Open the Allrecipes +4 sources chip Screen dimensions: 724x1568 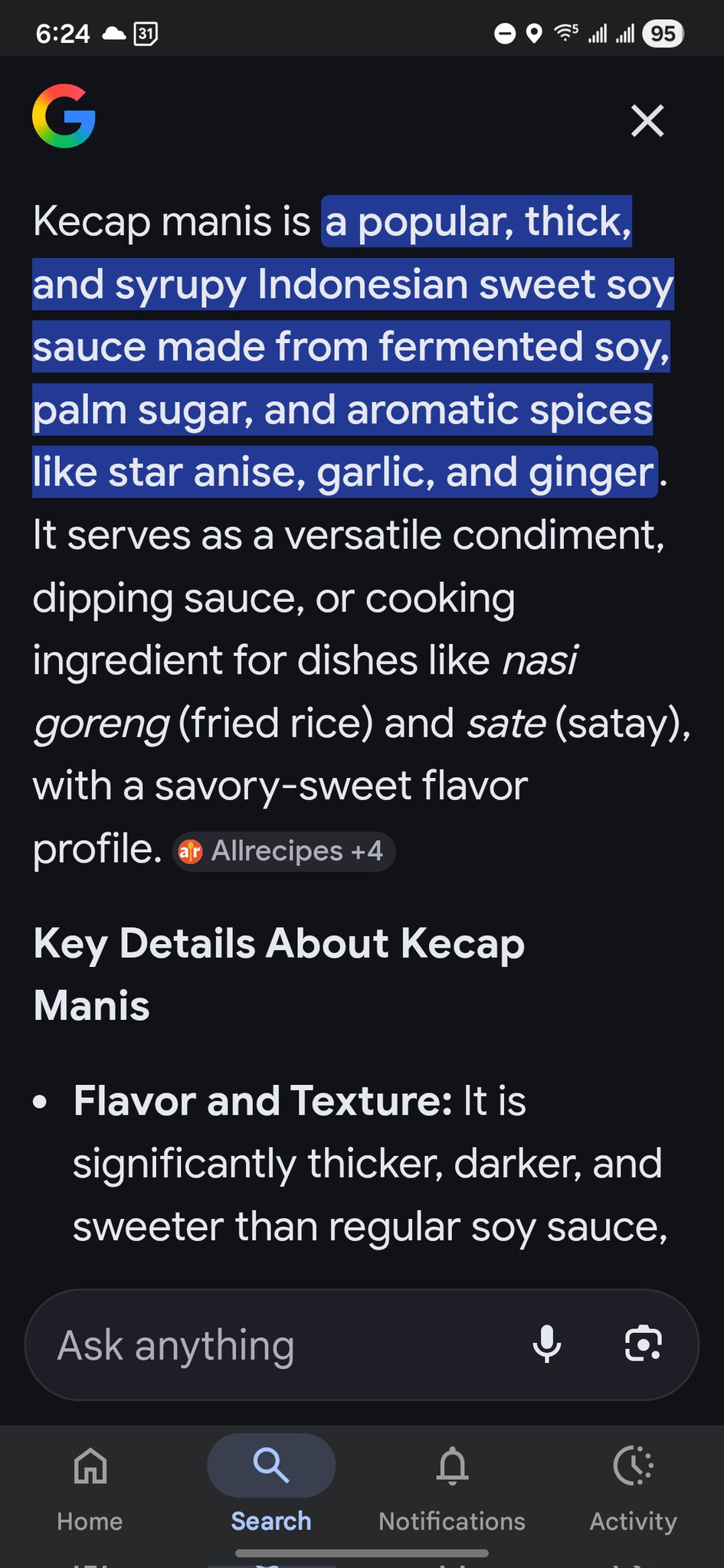pyautogui.click(x=284, y=851)
